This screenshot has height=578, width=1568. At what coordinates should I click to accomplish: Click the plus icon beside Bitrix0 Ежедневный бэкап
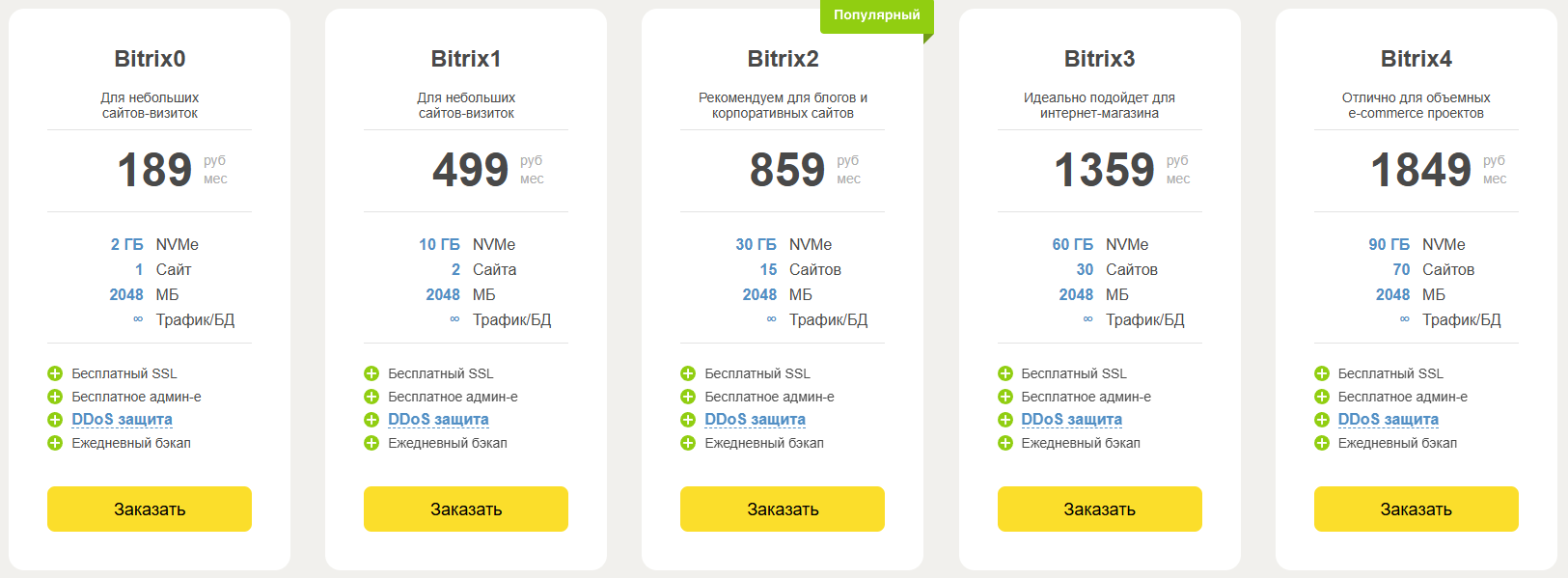click(55, 443)
